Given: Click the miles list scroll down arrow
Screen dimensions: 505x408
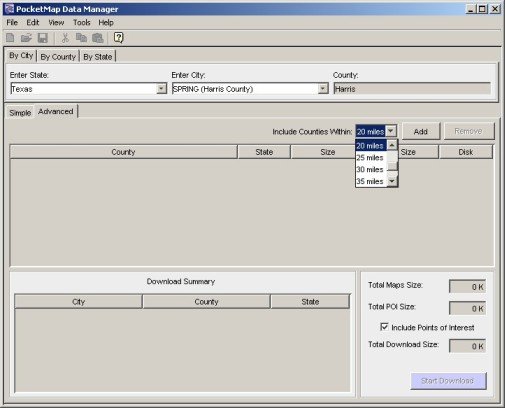Looking at the screenshot, I should (x=392, y=181).
